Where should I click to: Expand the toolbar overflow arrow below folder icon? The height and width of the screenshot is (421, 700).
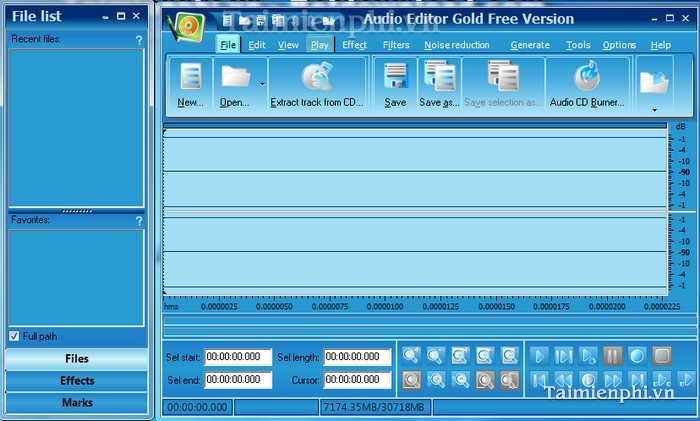[x=654, y=110]
